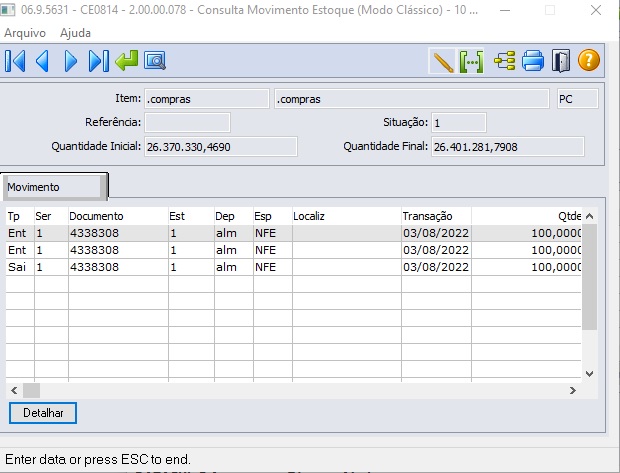Go to first record arrow icon
This screenshot has height=473, width=620.
15,61
